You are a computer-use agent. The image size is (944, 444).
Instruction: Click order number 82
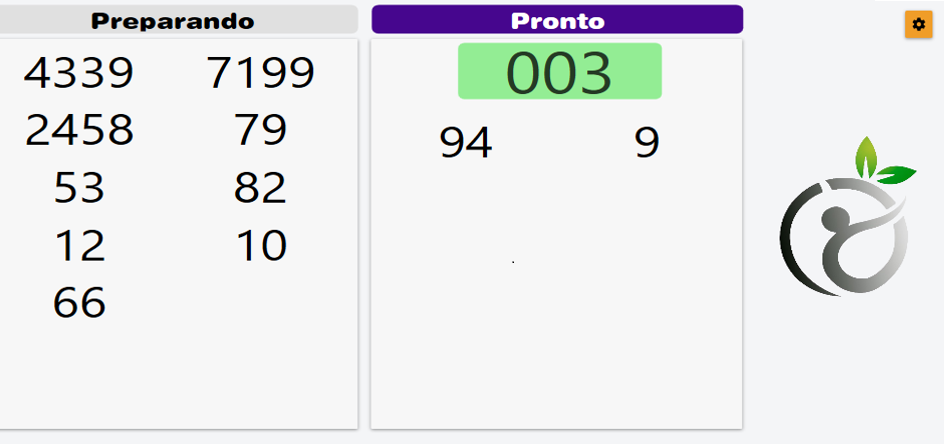260,187
